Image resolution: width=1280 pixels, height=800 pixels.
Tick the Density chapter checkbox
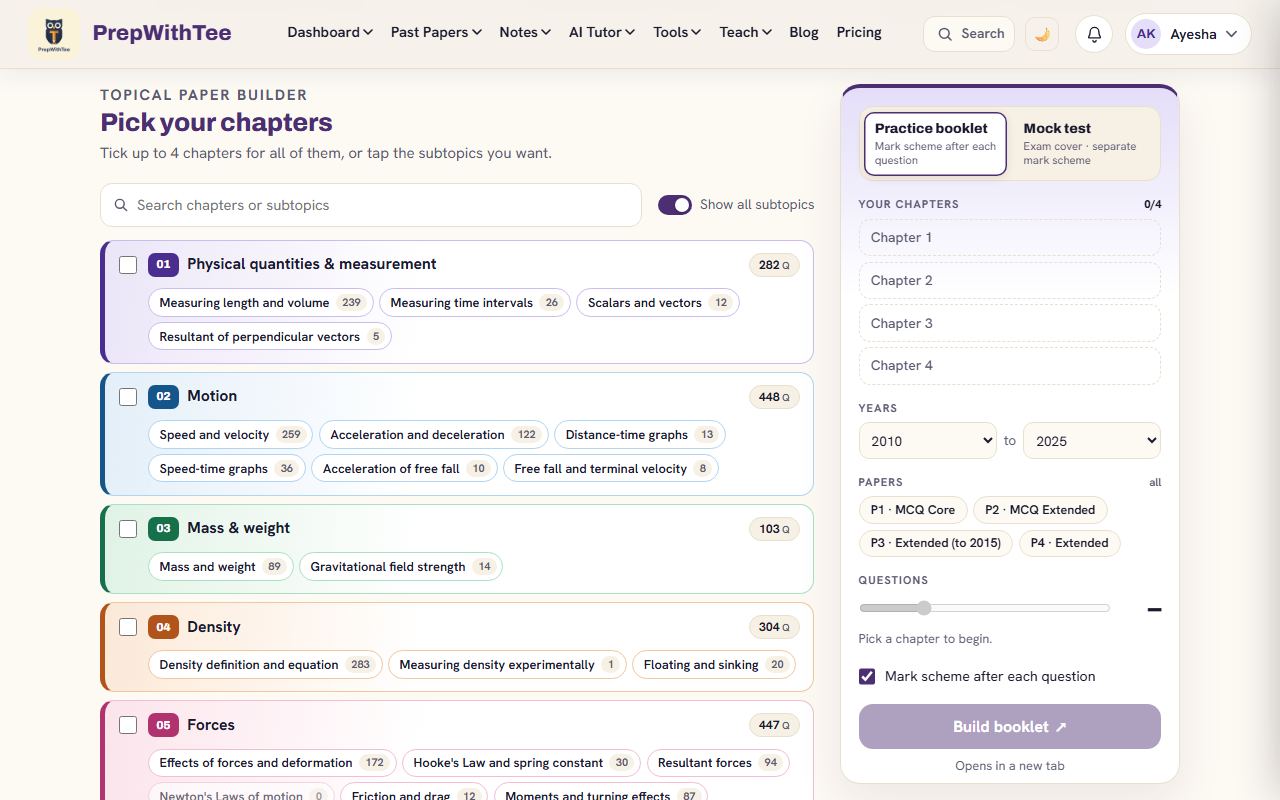point(128,627)
